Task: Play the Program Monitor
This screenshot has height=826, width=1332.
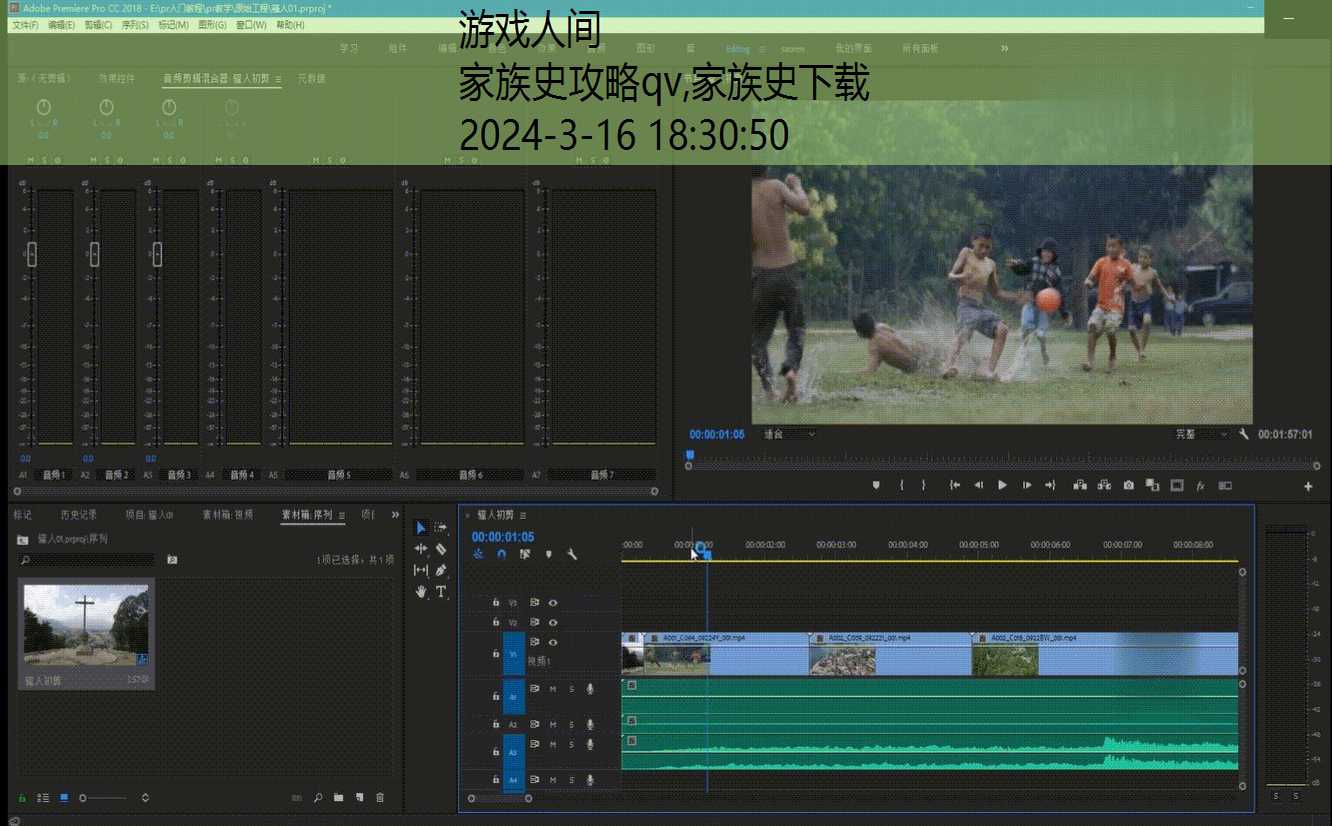Action: [x=1002, y=485]
